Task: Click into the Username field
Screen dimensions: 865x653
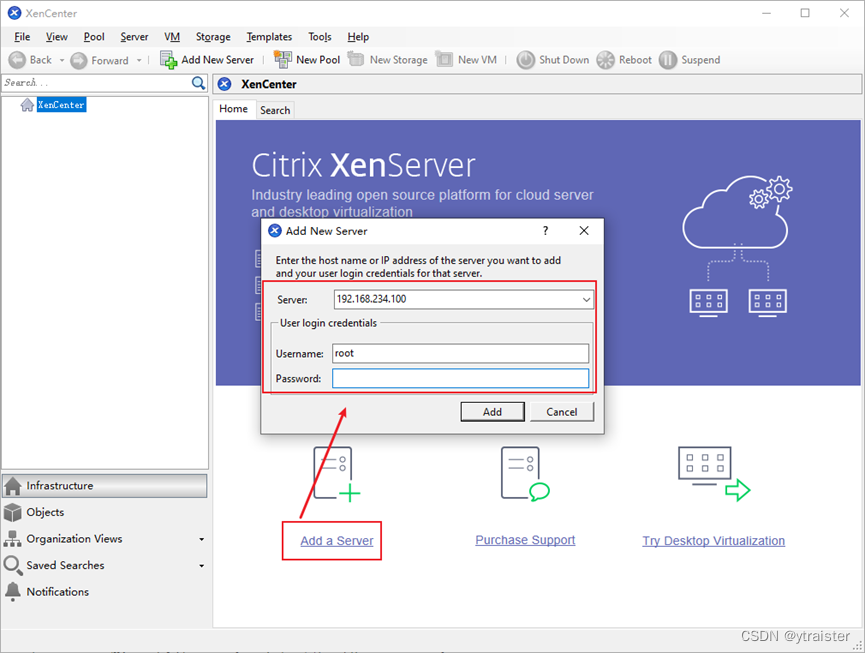Action: pyautogui.click(x=461, y=354)
